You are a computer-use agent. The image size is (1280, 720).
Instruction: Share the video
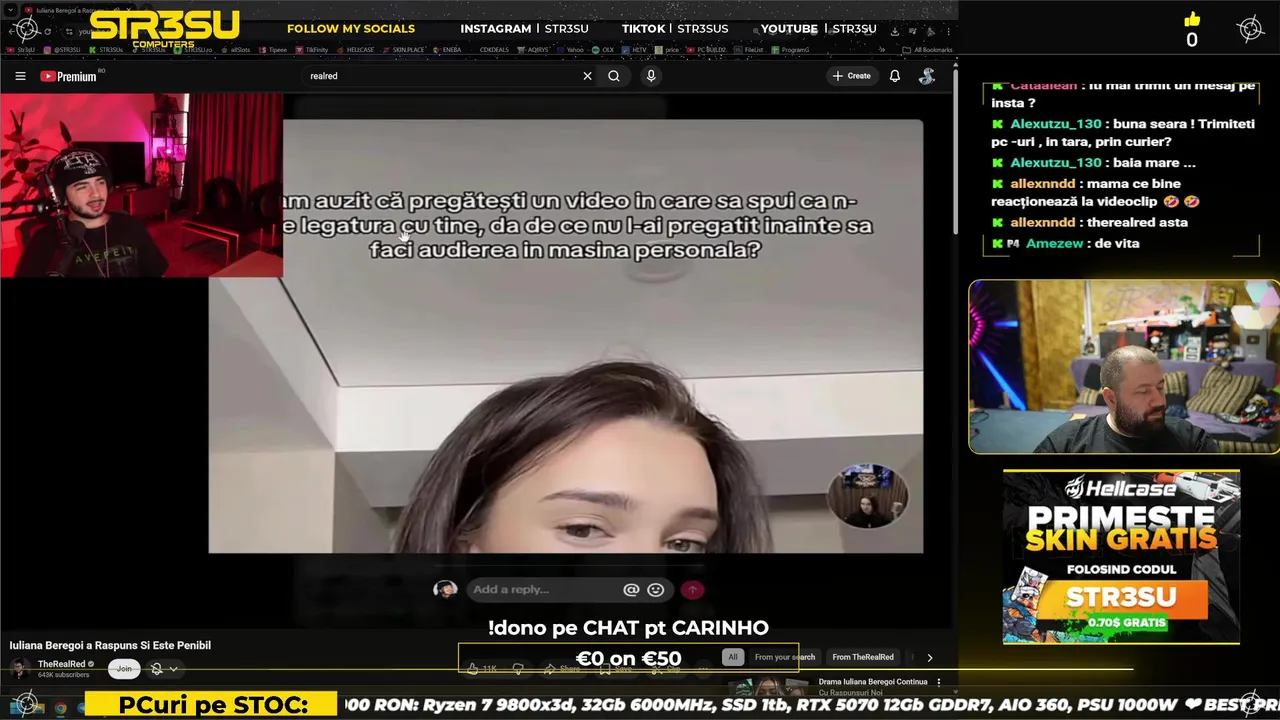(x=563, y=668)
